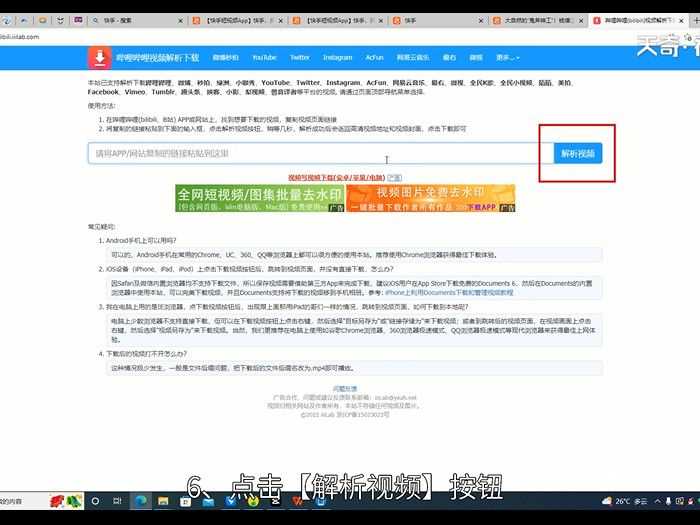The image size is (700, 525).
Task: Click the red download logo icon
Action: click(x=100, y=58)
